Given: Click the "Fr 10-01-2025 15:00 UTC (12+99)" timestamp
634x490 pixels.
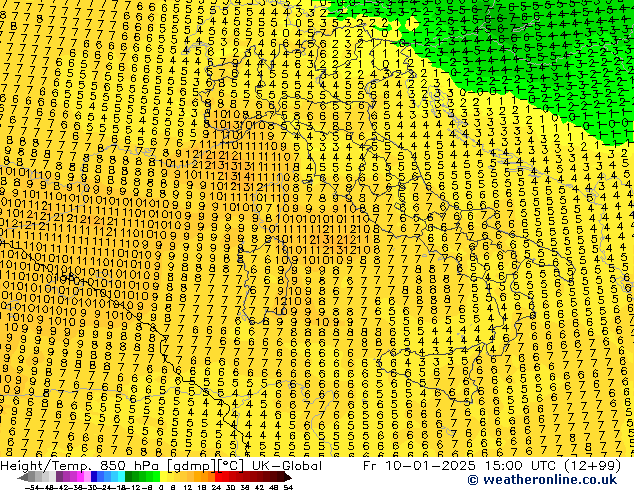Looking at the screenshot, I should [x=492, y=466].
